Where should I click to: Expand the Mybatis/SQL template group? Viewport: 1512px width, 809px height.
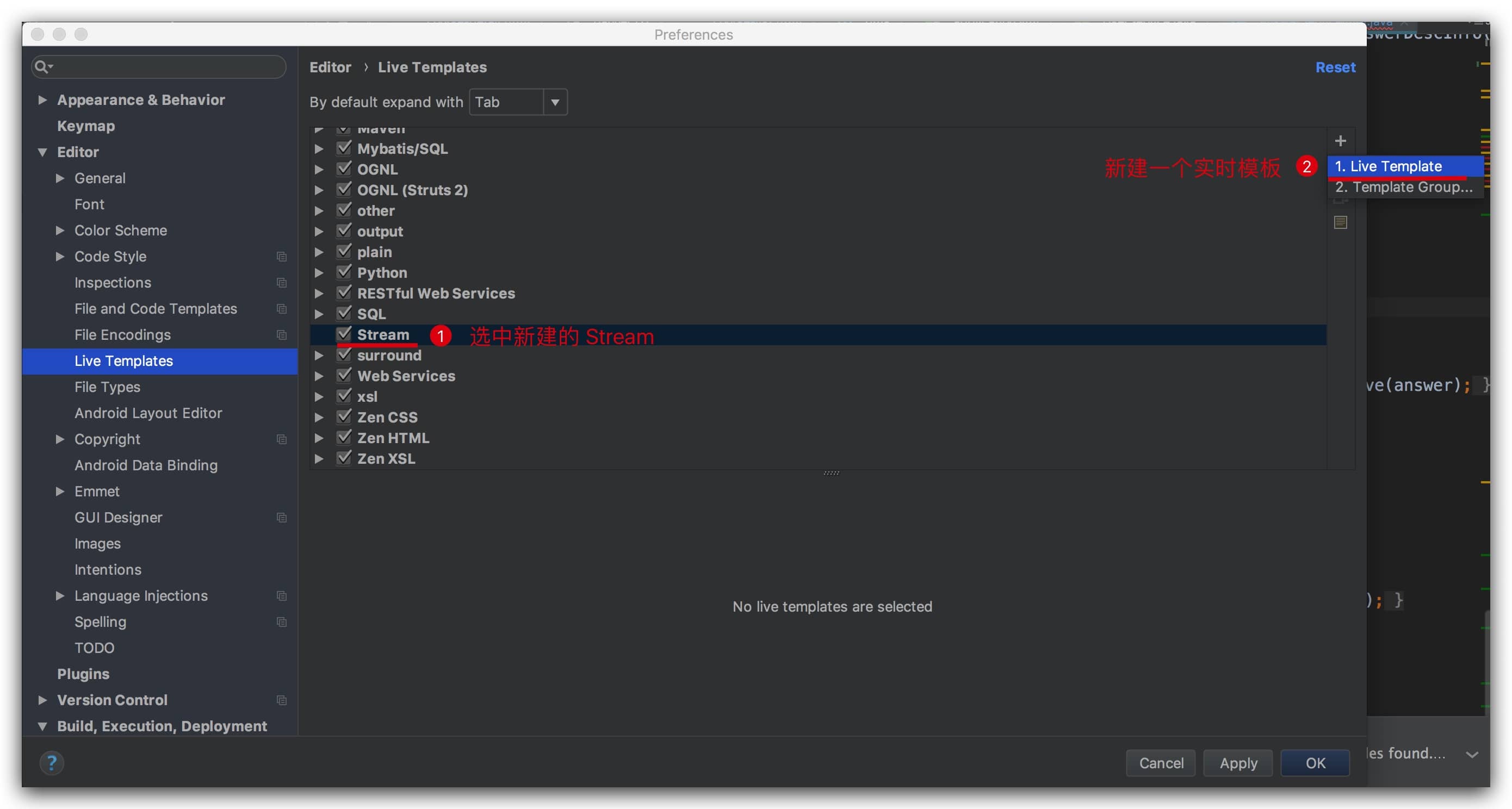coord(319,149)
